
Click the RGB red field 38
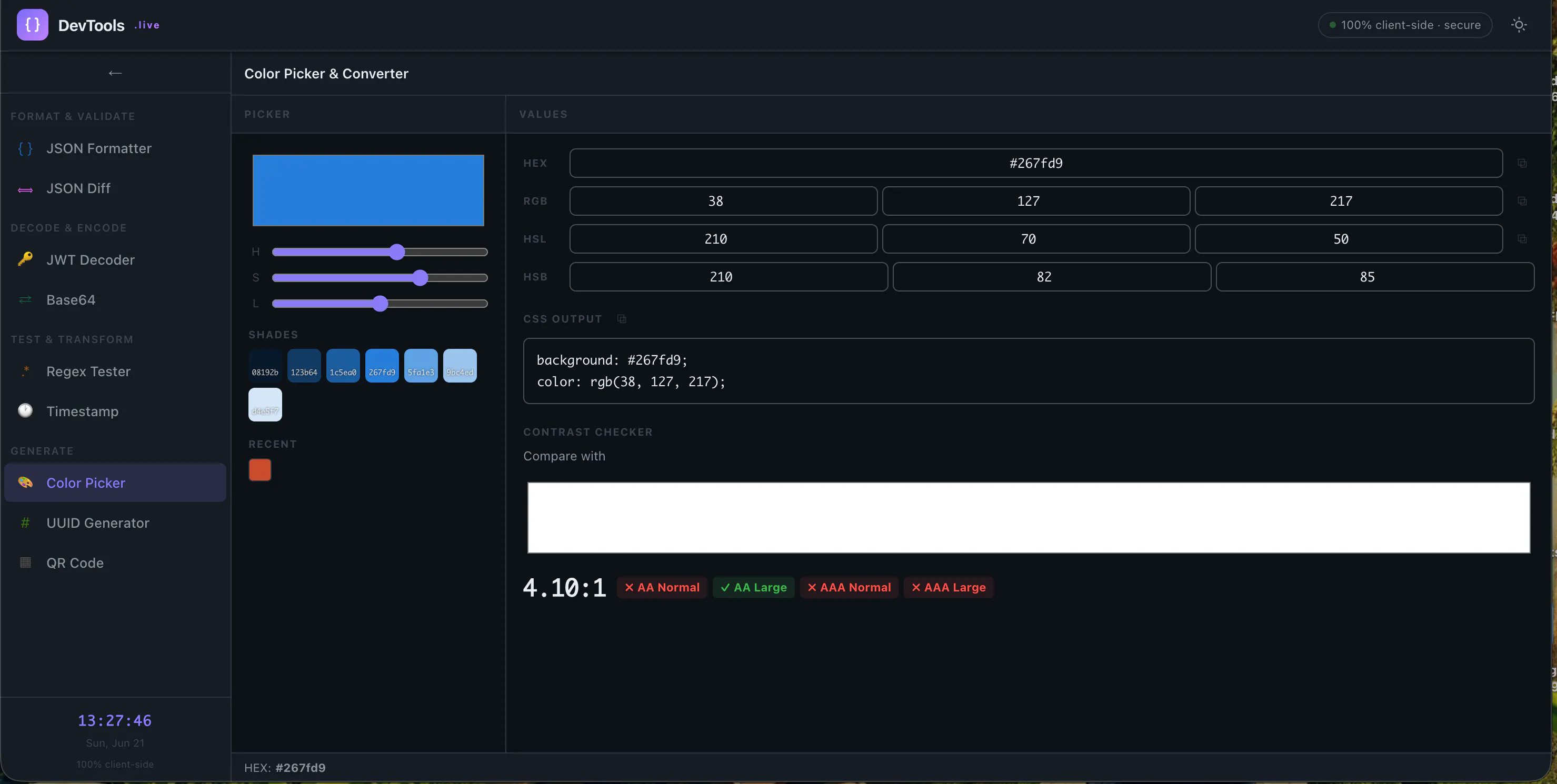(724, 201)
